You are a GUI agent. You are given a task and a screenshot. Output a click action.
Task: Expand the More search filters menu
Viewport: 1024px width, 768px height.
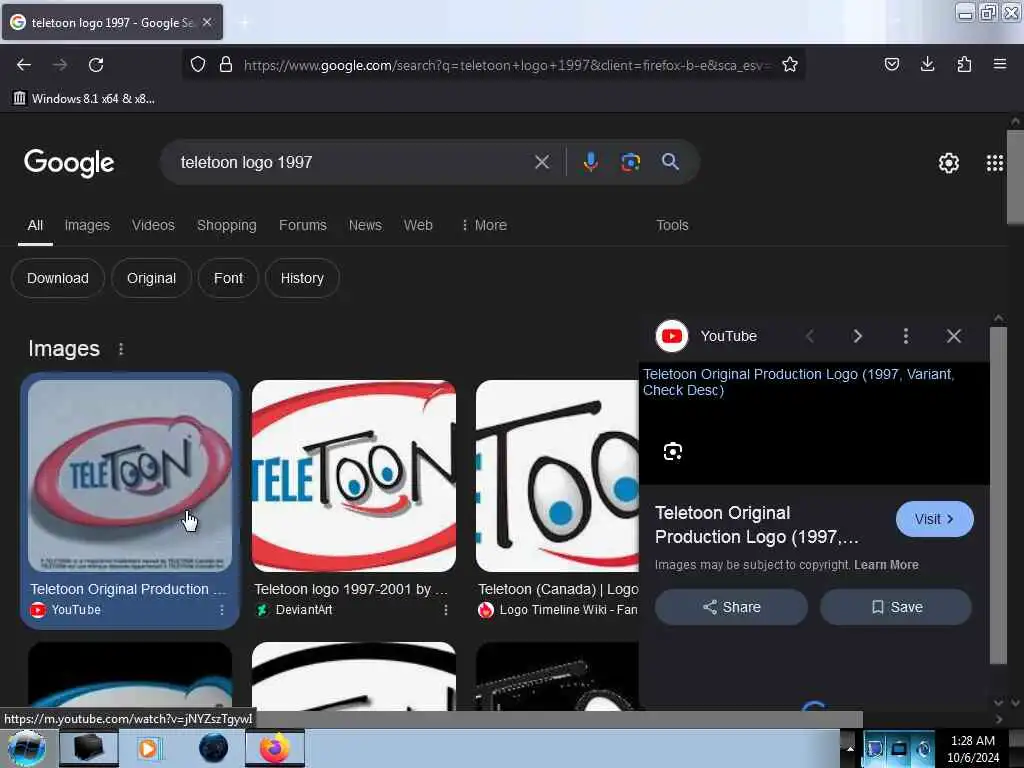pos(484,225)
